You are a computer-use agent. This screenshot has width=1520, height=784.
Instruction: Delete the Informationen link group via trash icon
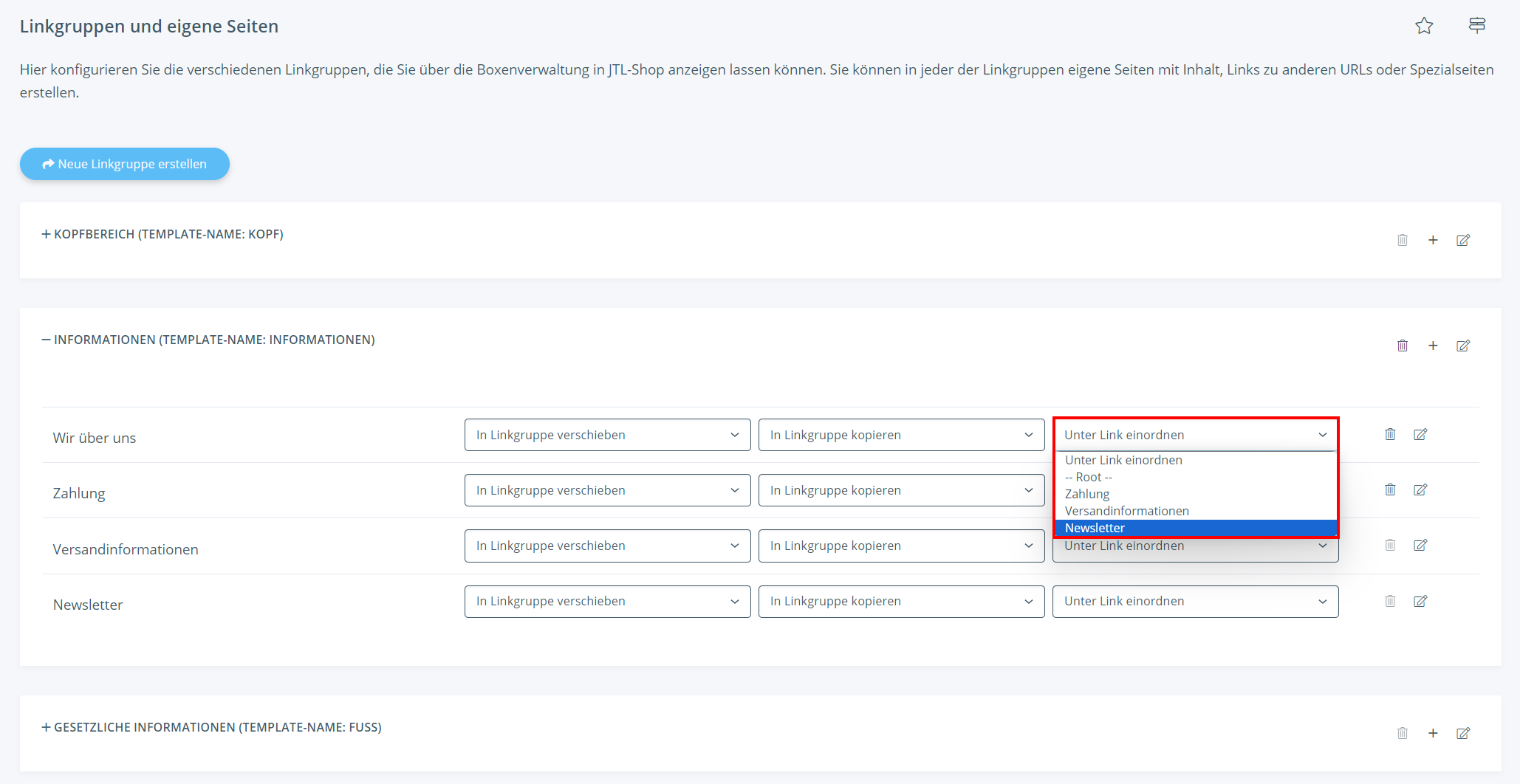click(1403, 345)
